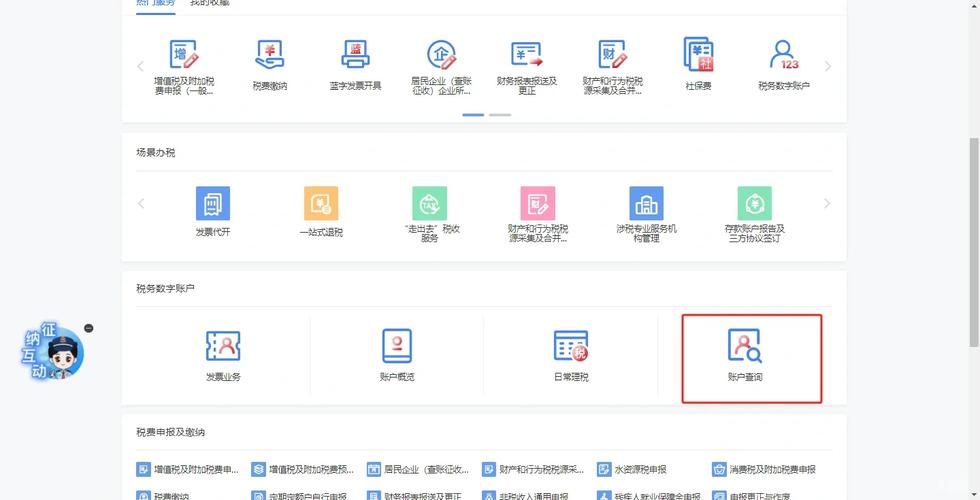Open 账户概览 in 税务数字账户
Viewport: 980px width, 500px height.
click(x=398, y=356)
